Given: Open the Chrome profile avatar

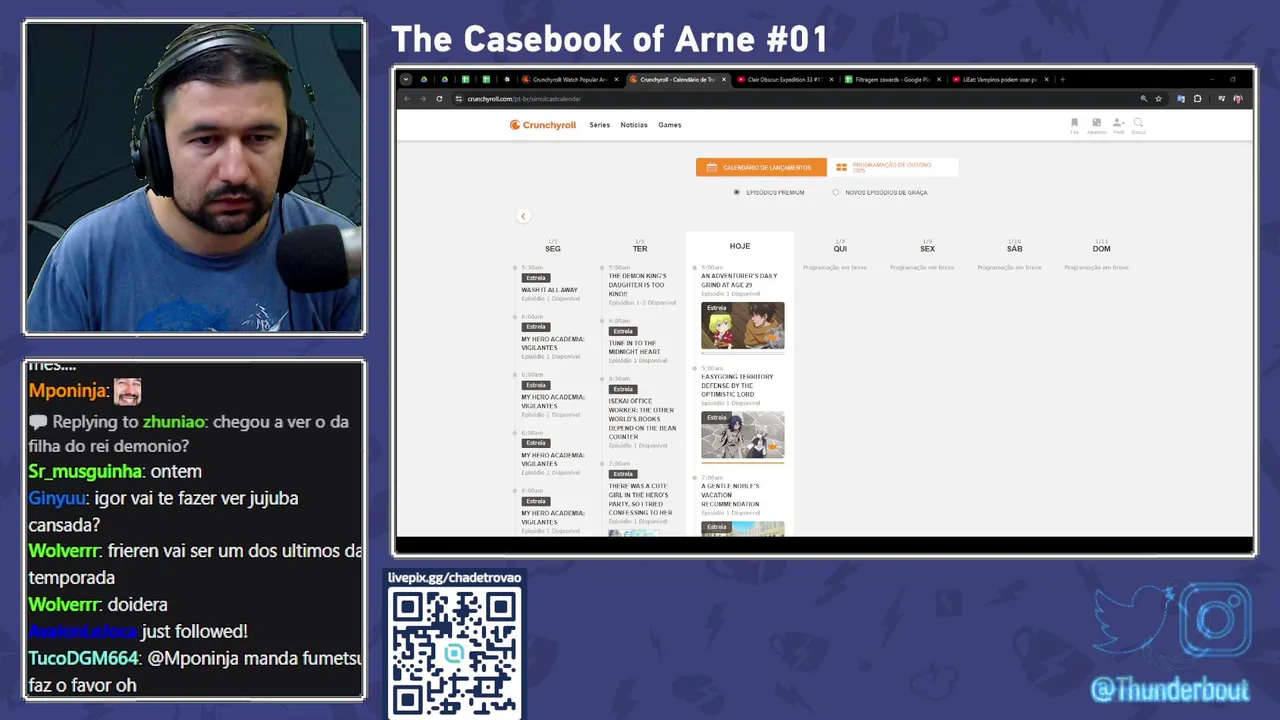Looking at the screenshot, I should point(1238,99).
